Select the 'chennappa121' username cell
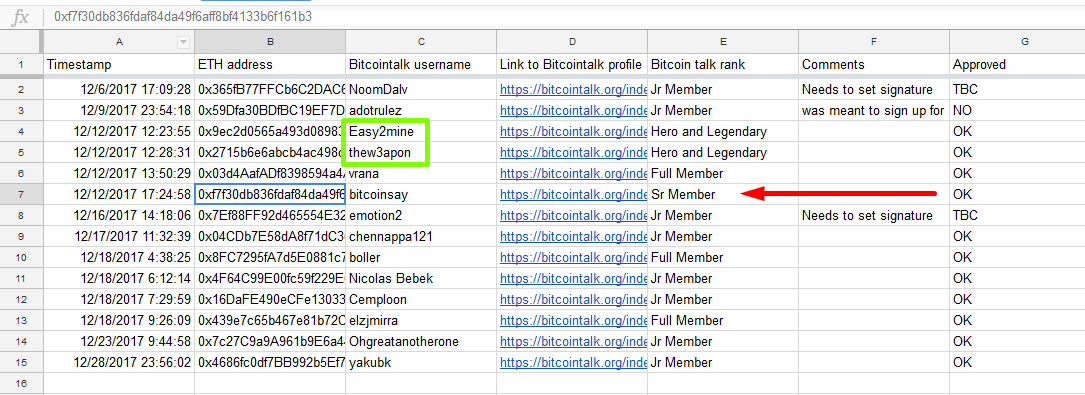Image resolution: width=1085 pixels, height=395 pixels. point(421,237)
